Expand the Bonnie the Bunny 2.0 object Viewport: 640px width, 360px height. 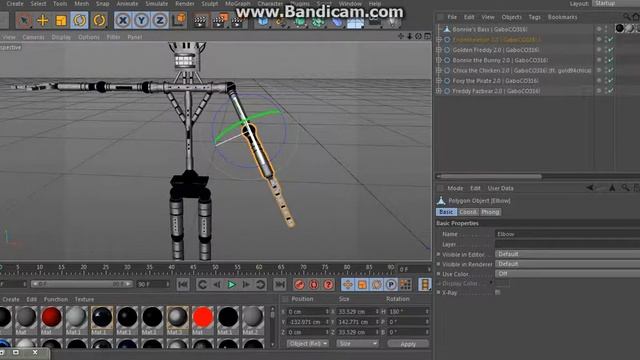tap(439, 60)
